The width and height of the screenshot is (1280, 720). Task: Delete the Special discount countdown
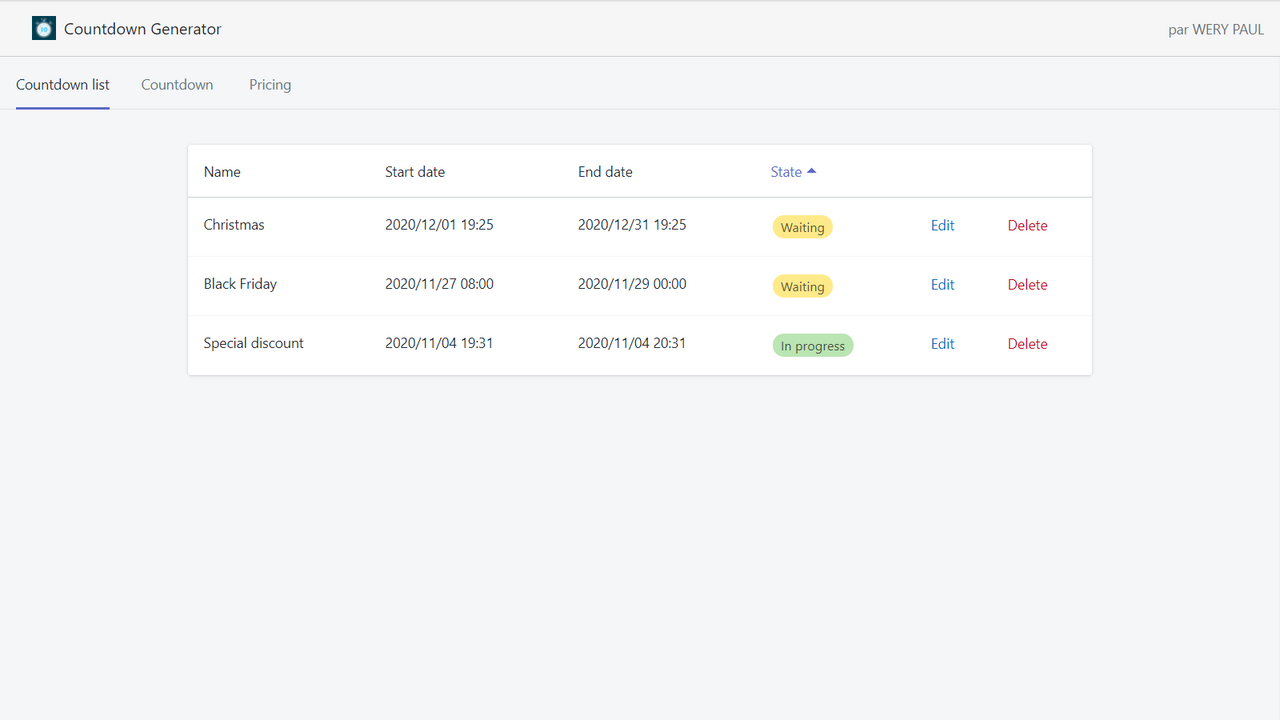point(1027,344)
